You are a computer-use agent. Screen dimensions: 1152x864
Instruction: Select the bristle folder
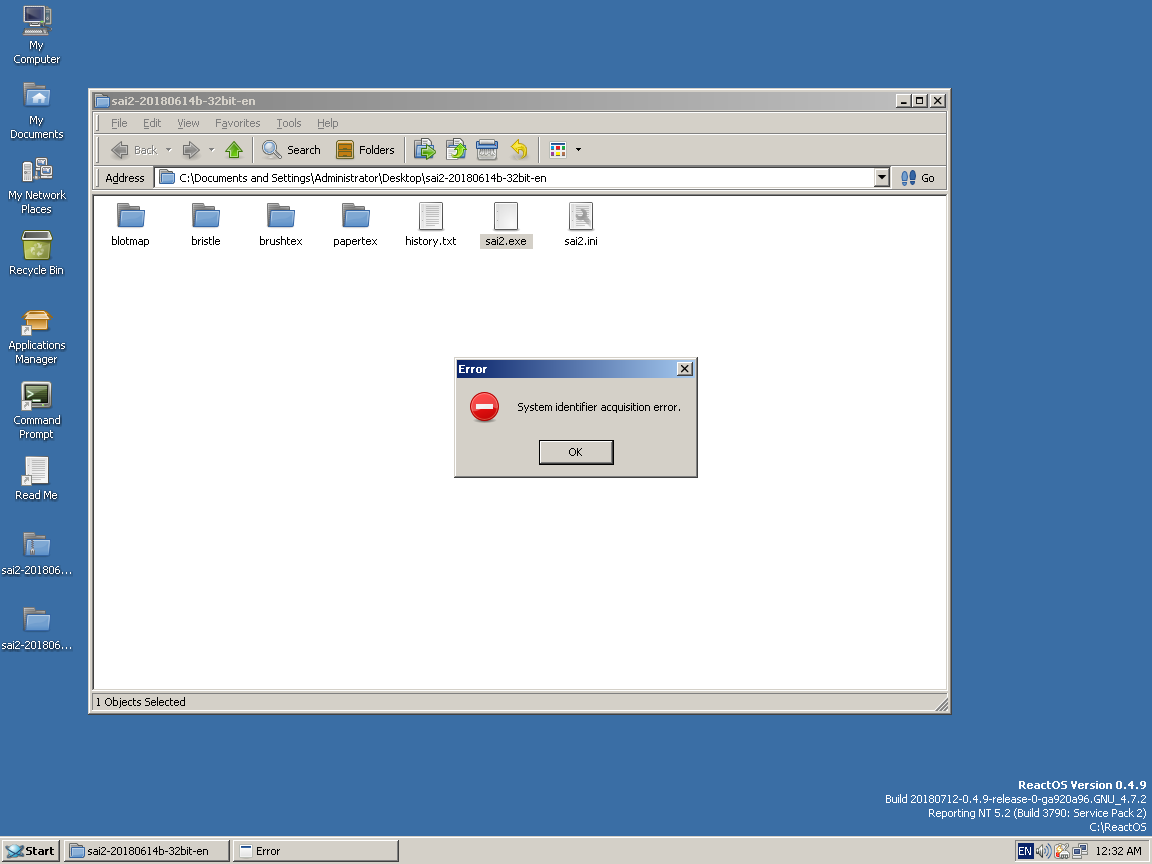pyautogui.click(x=206, y=225)
